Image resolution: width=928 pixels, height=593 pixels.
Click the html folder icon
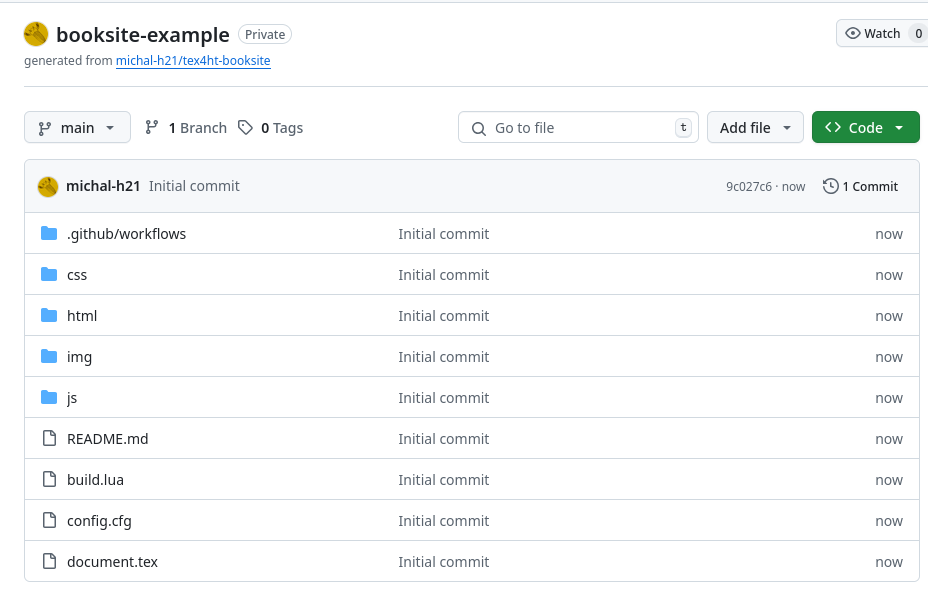click(49, 315)
